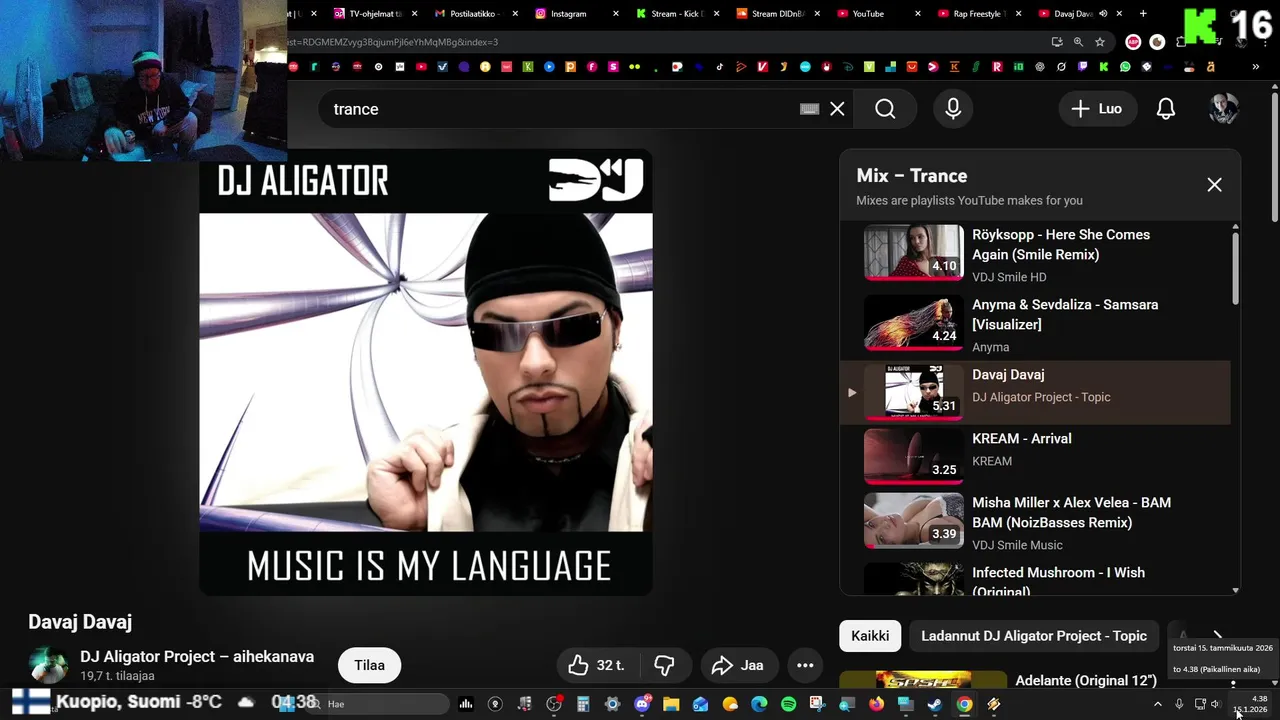The width and height of the screenshot is (1280, 720).
Task: Open the browser zoom magnifier icon
Action: [1078, 42]
